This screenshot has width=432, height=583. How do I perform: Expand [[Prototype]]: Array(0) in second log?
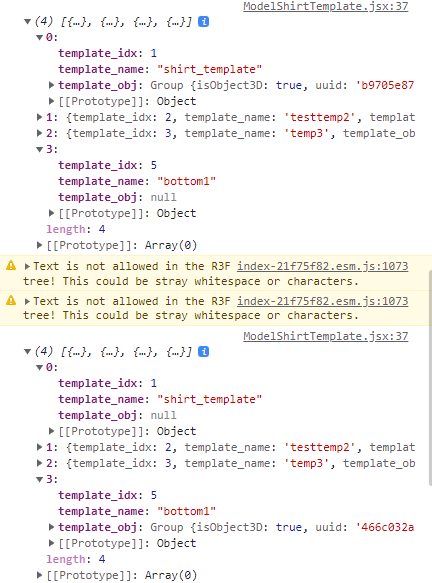click(x=39, y=575)
